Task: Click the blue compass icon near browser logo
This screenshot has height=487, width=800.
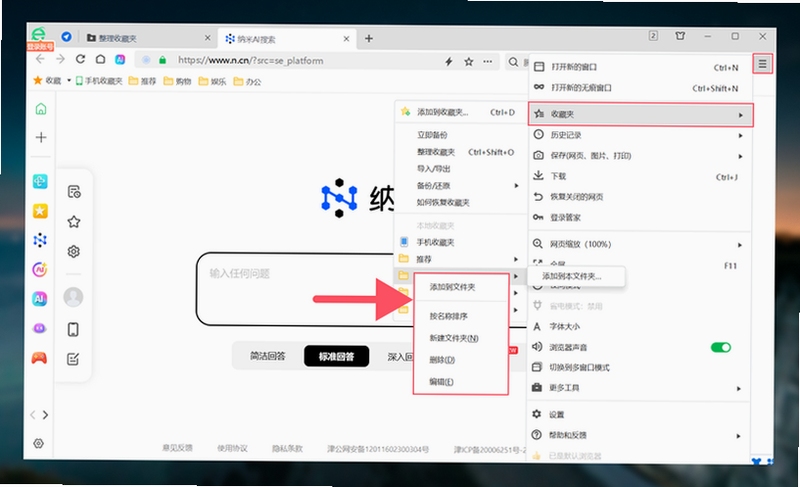Action: 66,37
